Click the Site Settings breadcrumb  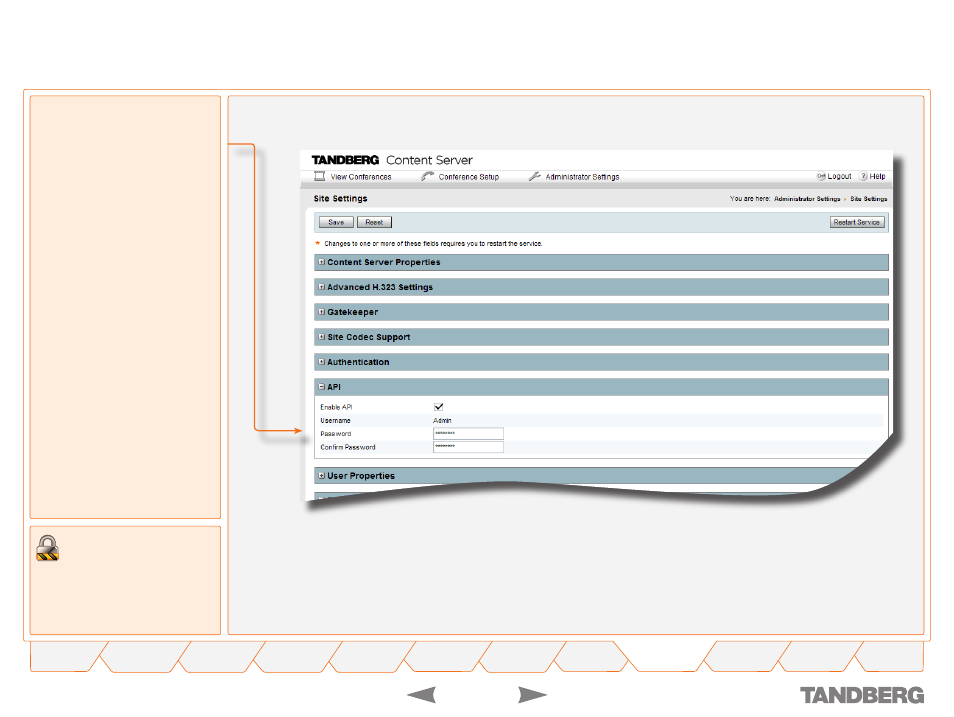coord(868,199)
